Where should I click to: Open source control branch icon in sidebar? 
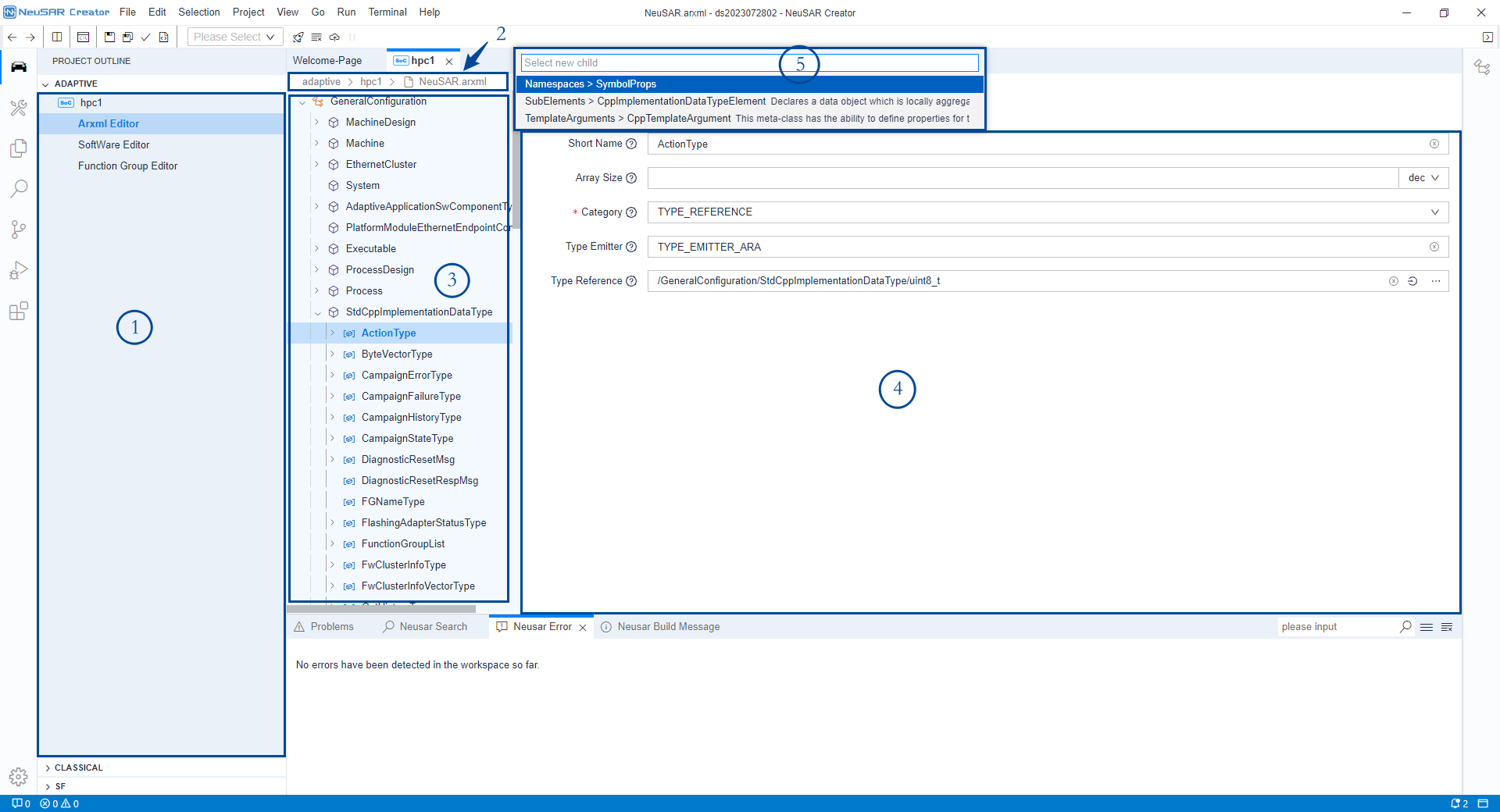pyautogui.click(x=19, y=229)
